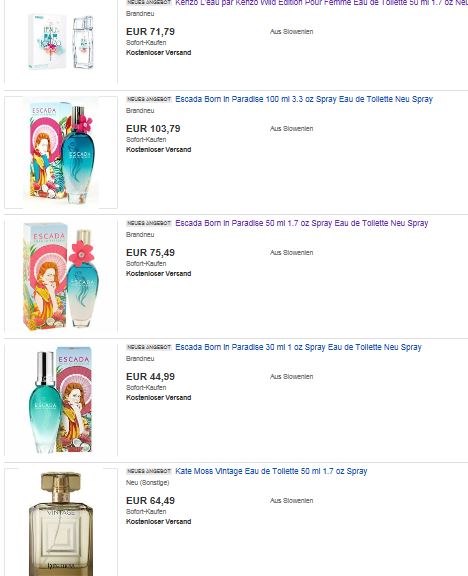Click Kostenloser Versand under EUR 103,79
Image resolution: width=468 pixels, height=576 pixels.
159,150
